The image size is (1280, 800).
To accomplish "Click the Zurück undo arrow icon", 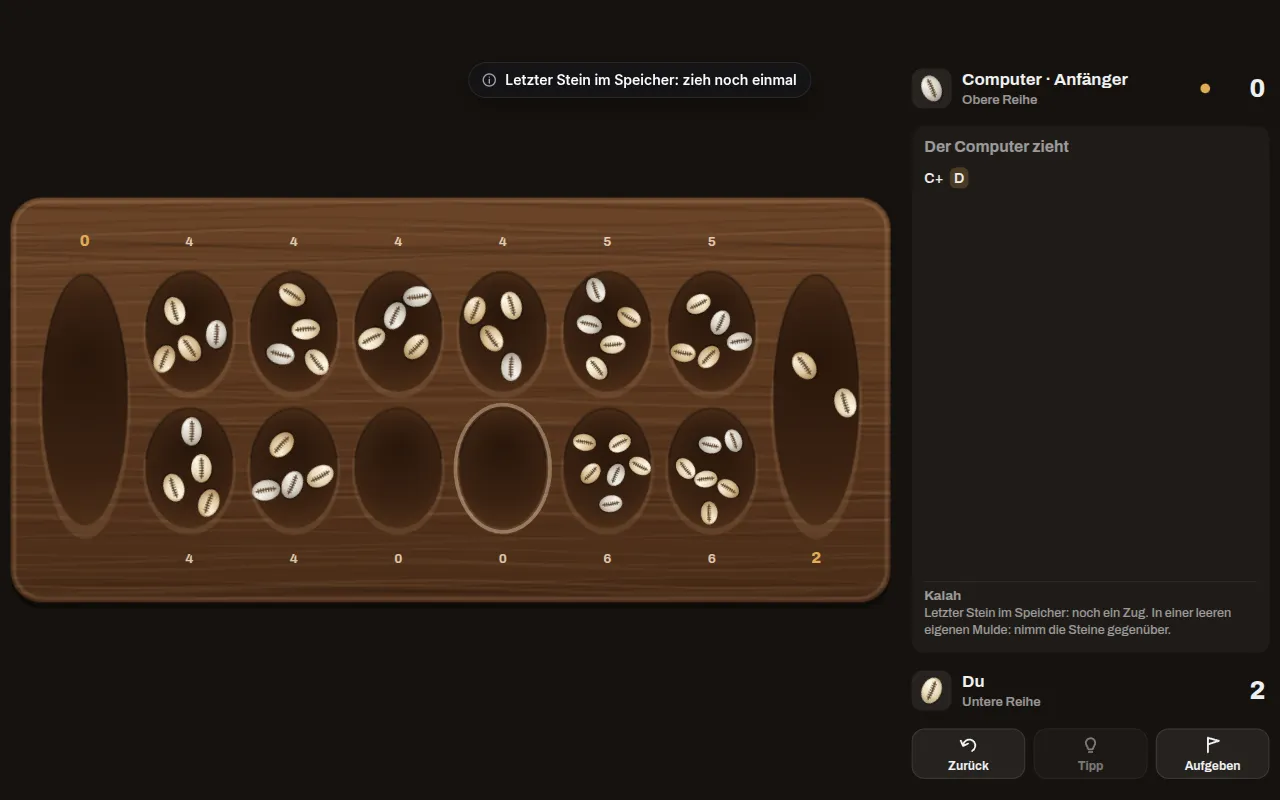I will (968, 745).
